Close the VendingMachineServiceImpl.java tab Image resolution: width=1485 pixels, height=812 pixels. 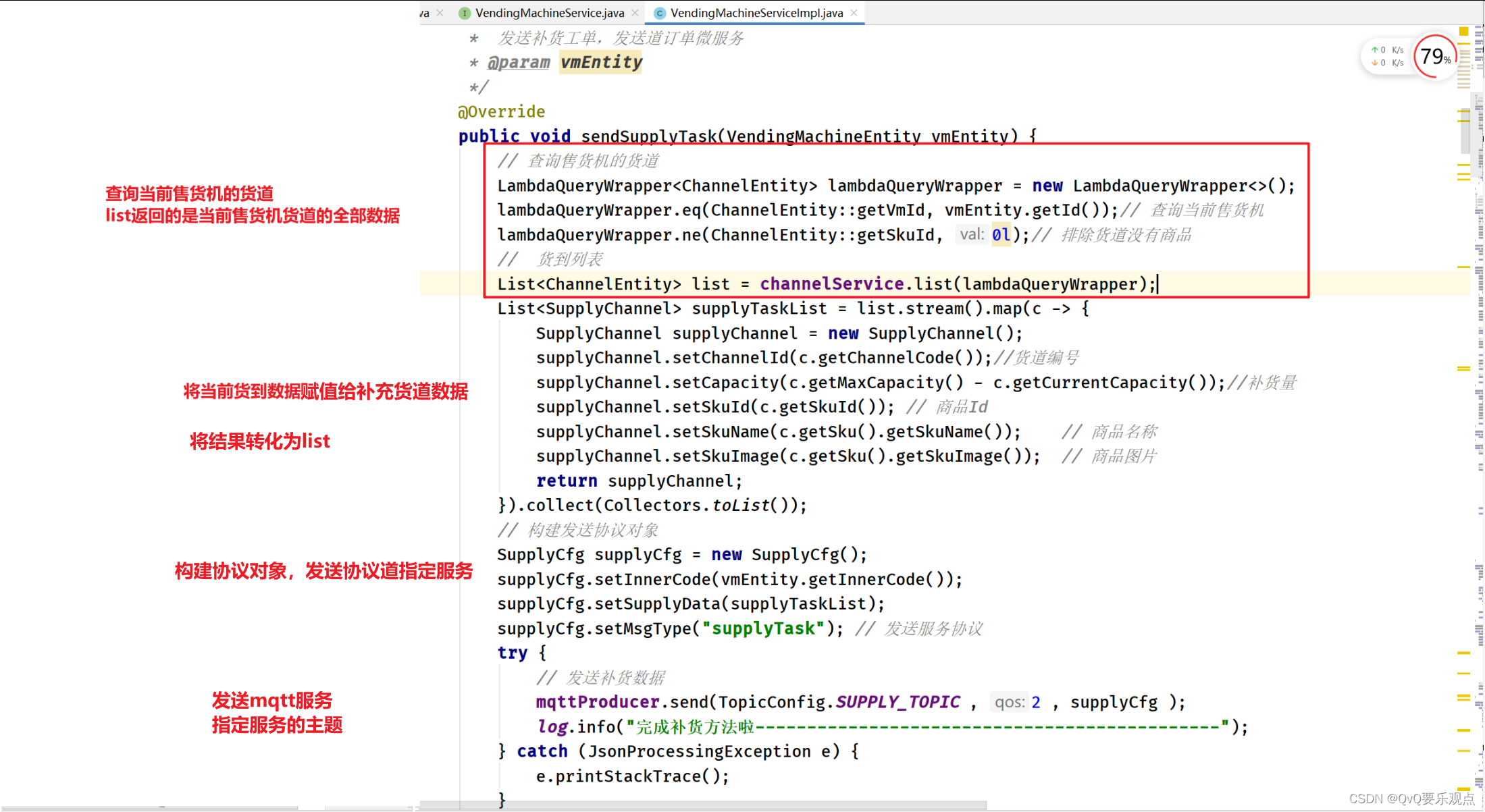(x=854, y=13)
